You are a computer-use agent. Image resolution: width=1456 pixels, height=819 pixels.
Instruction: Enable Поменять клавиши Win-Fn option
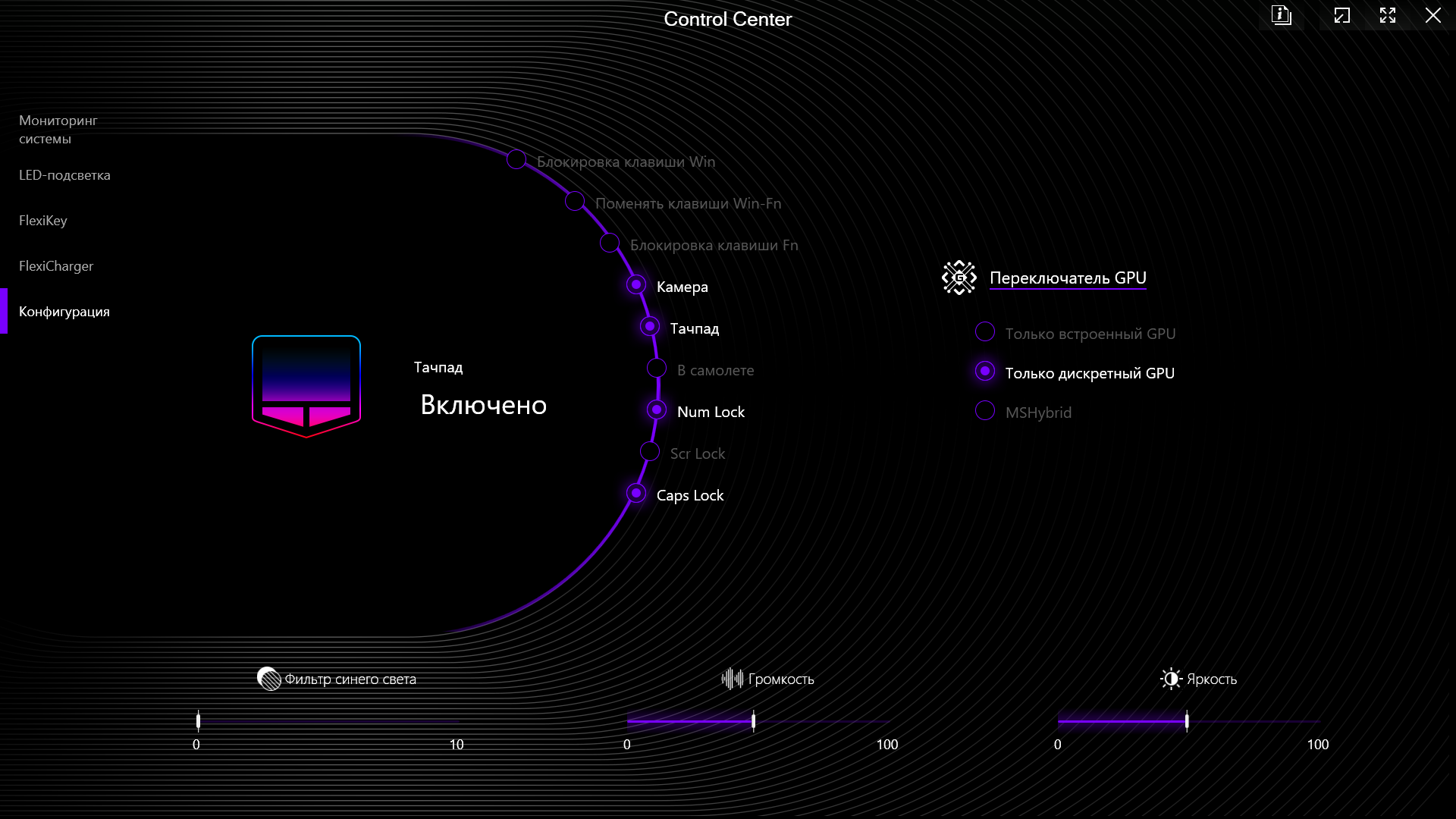tap(575, 202)
